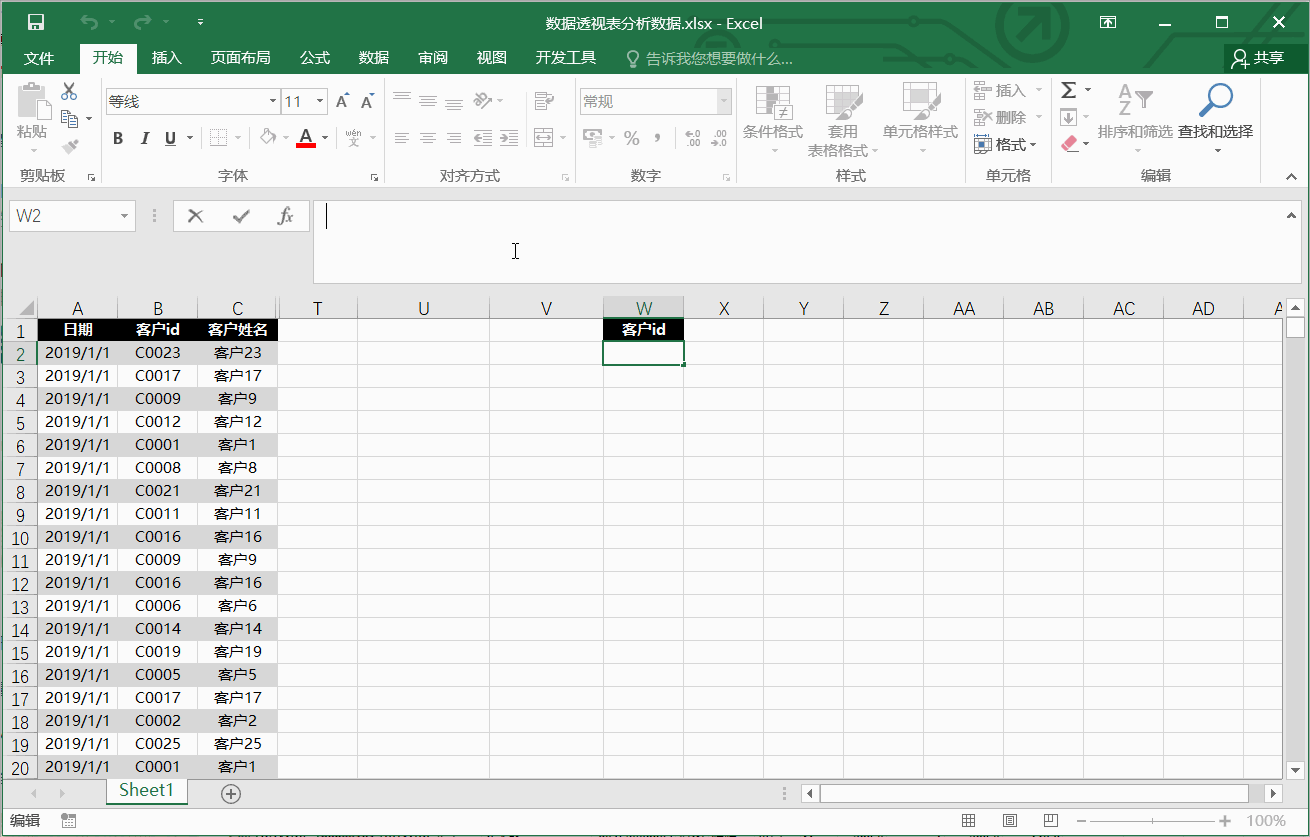Click the increase indent icon
This screenshot has height=837, width=1310.
(x=509, y=137)
